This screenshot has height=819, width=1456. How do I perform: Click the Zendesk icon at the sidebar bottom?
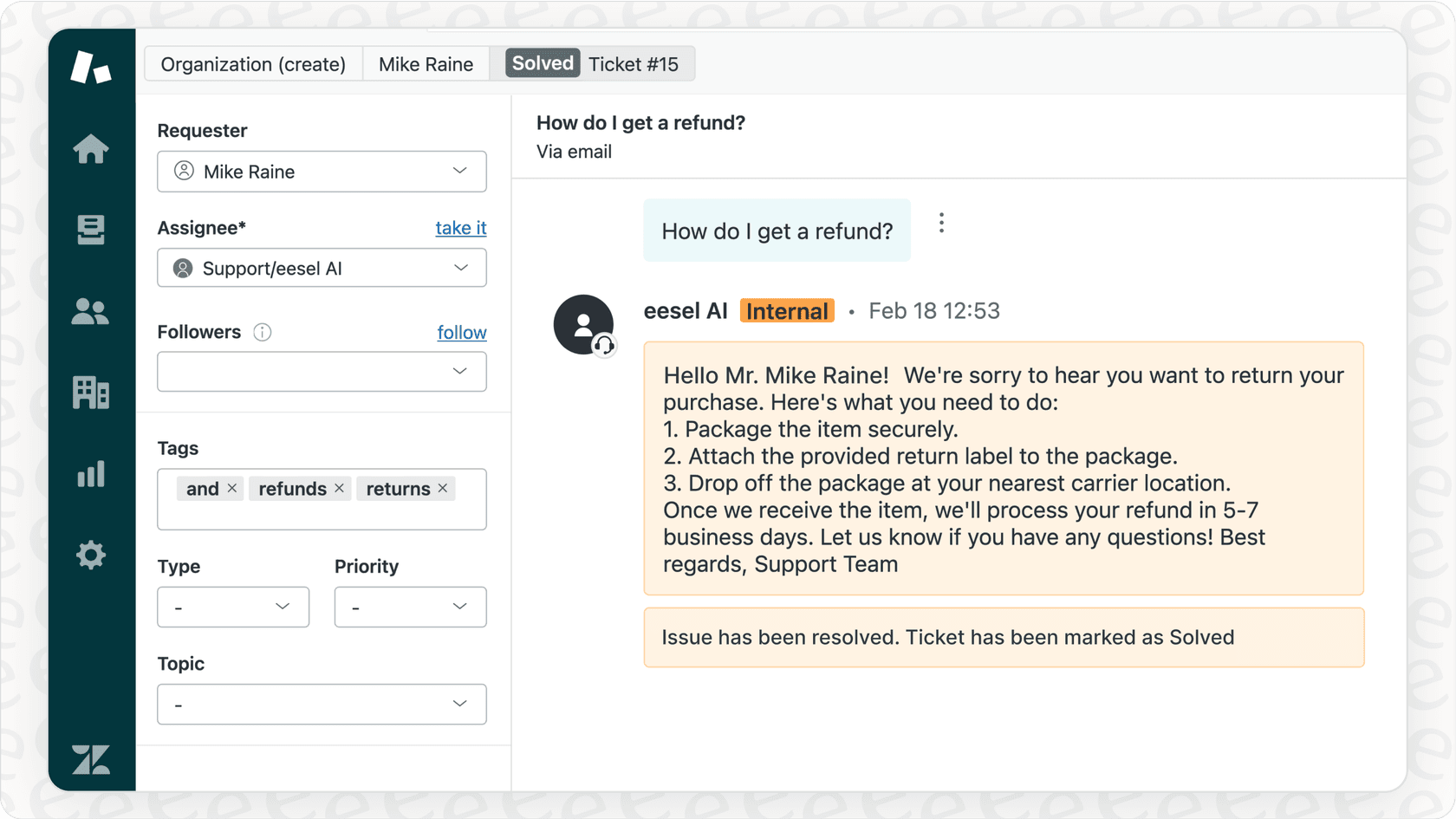click(91, 760)
